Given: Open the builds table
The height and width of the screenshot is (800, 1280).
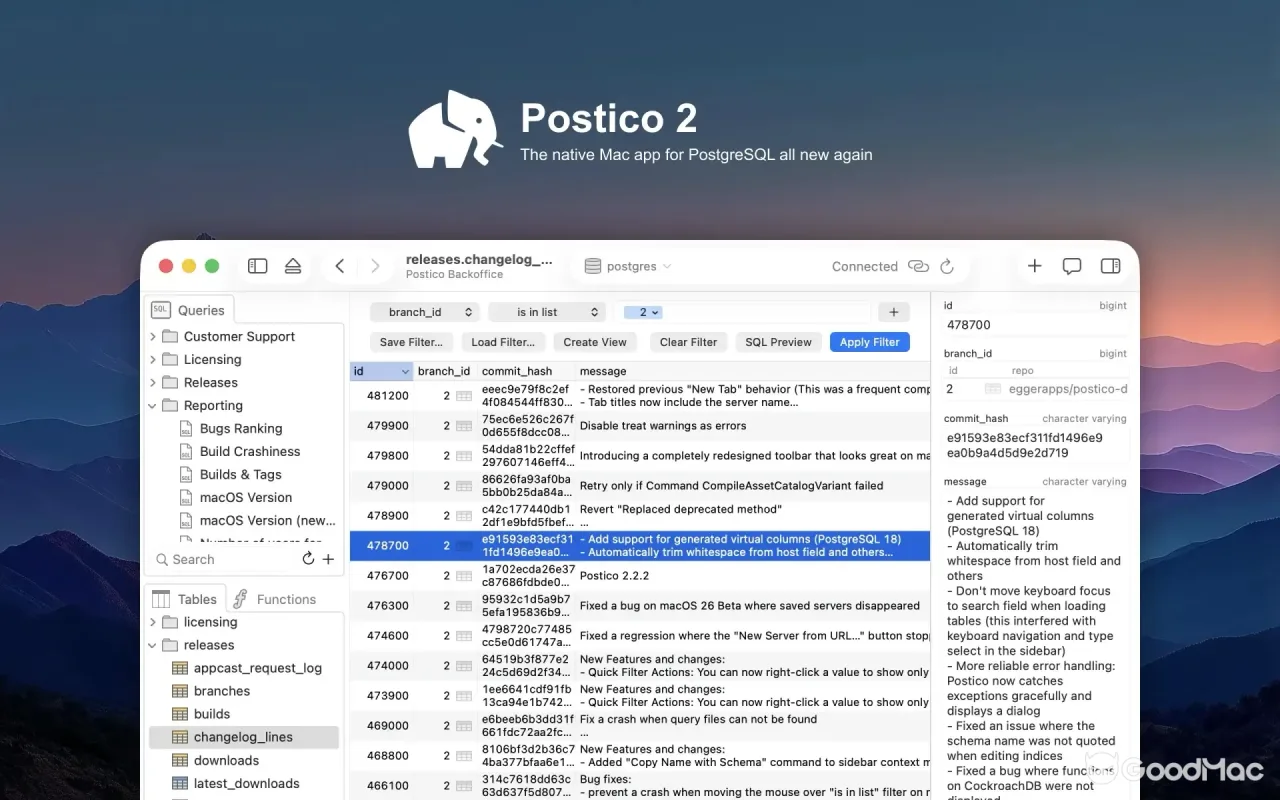Looking at the screenshot, I should [x=212, y=714].
